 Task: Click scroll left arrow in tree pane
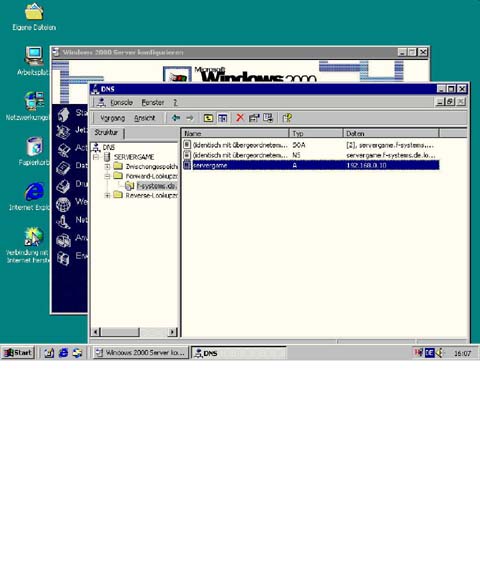coord(96,332)
